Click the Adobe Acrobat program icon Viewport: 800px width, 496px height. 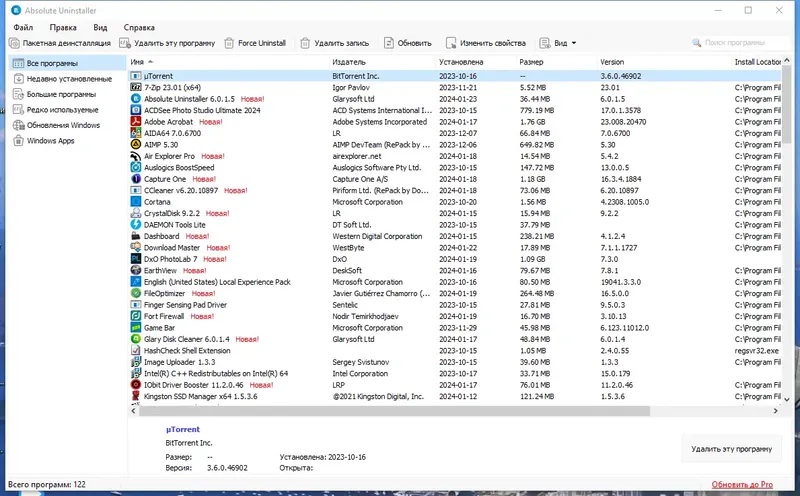click(136, 121)
